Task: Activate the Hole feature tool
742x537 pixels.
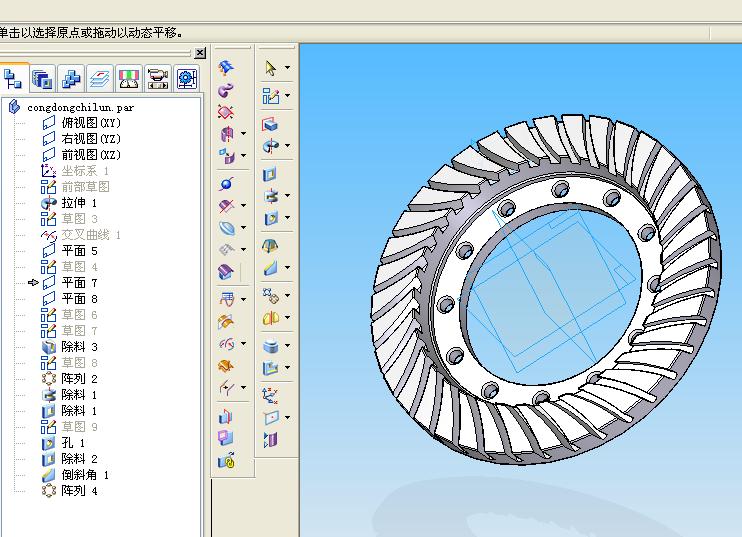Action: (x=271, y=218)
